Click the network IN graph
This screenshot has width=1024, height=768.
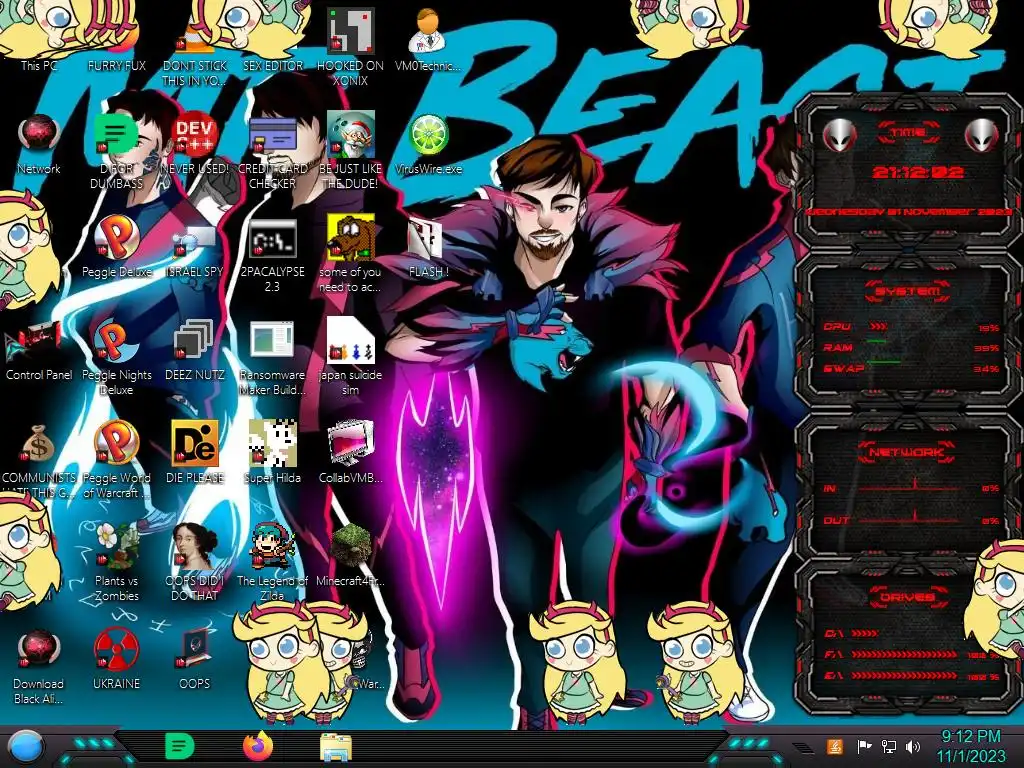click(x=911, y=487)
